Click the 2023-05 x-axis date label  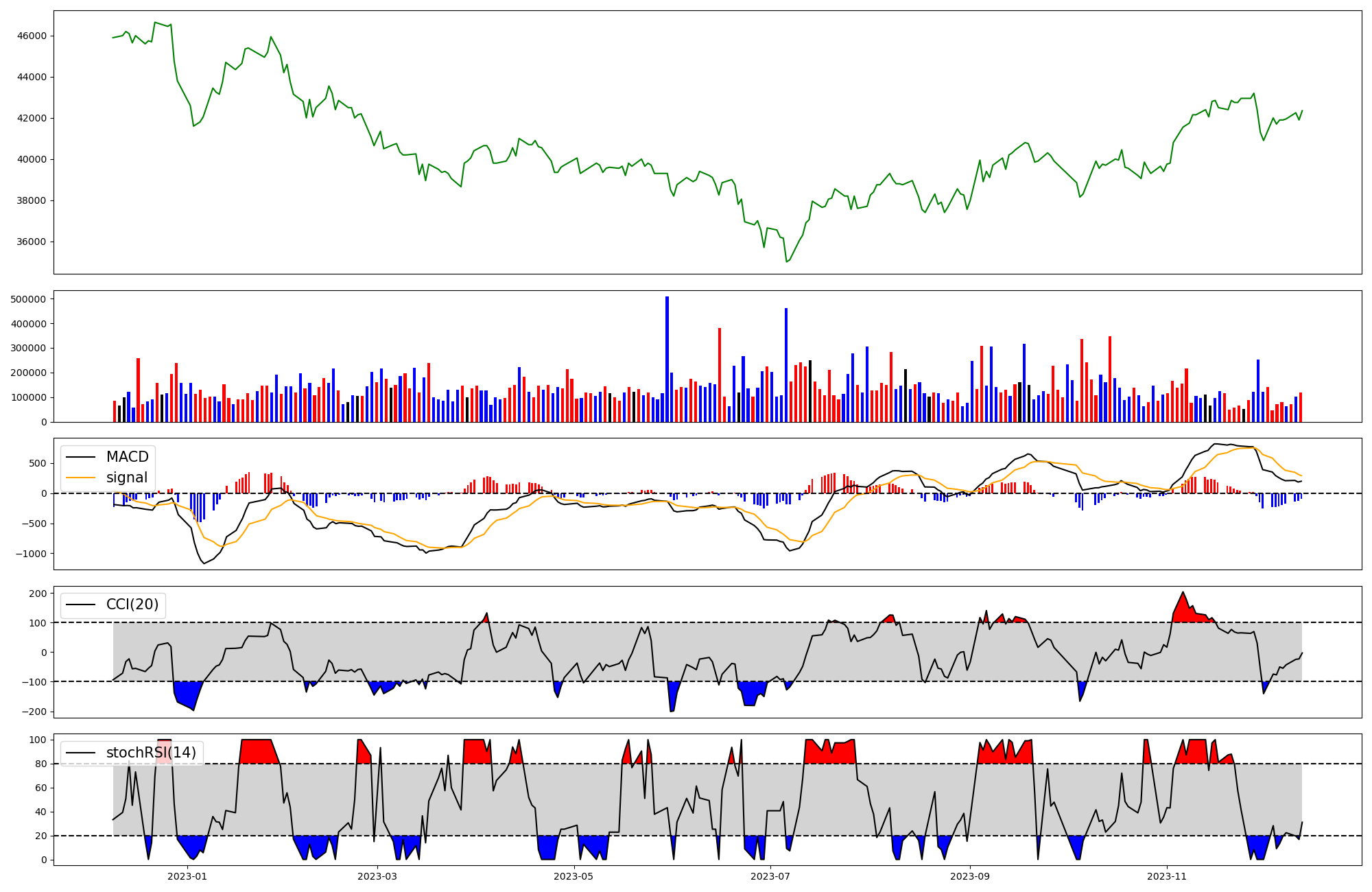pos(573,876)
